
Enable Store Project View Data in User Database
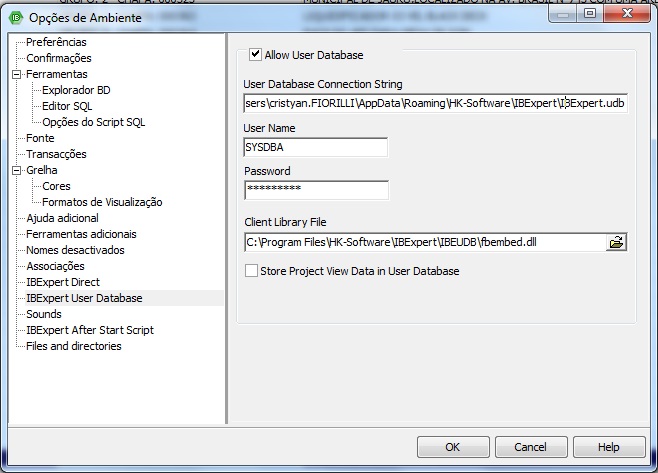point(251,271)
